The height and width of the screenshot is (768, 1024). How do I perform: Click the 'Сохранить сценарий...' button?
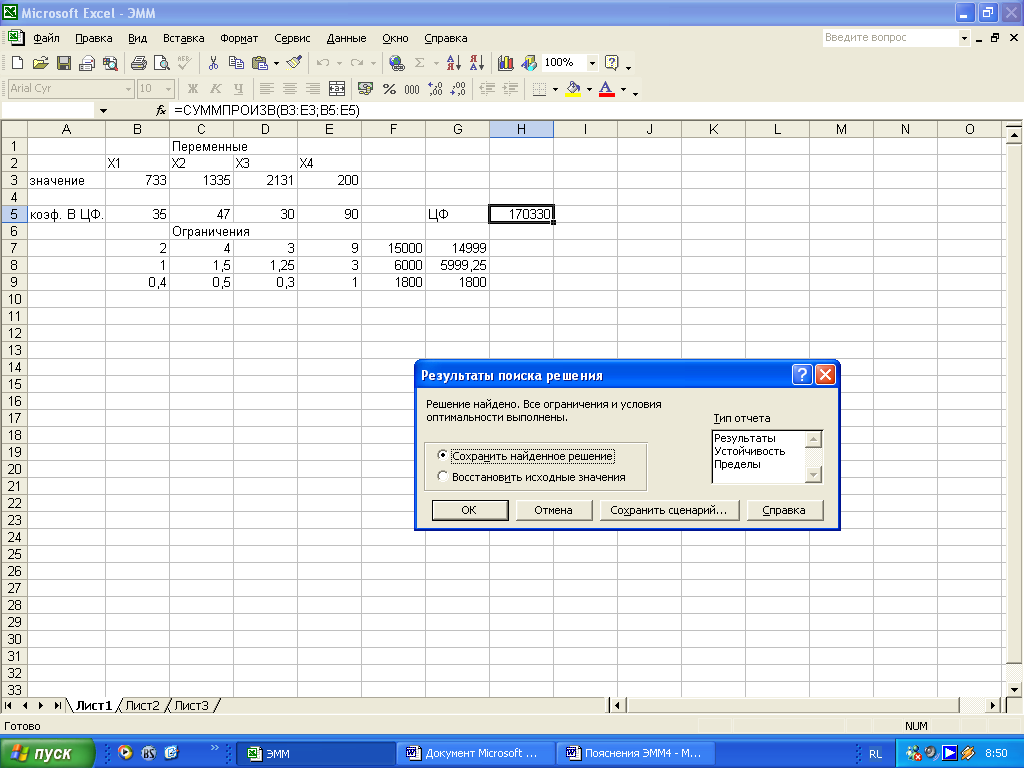pyautogui.click(x=669, y=510)
